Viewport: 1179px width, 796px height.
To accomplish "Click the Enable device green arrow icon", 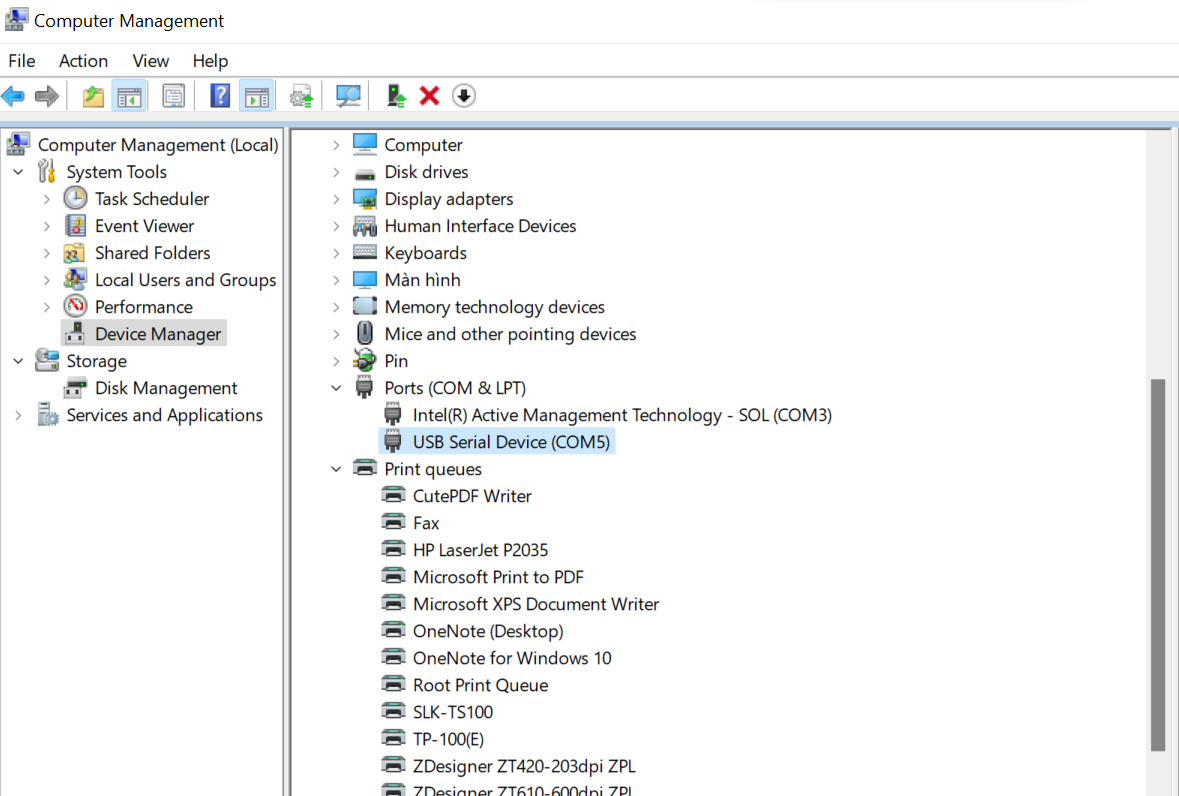I will click(x=396, y=96).
